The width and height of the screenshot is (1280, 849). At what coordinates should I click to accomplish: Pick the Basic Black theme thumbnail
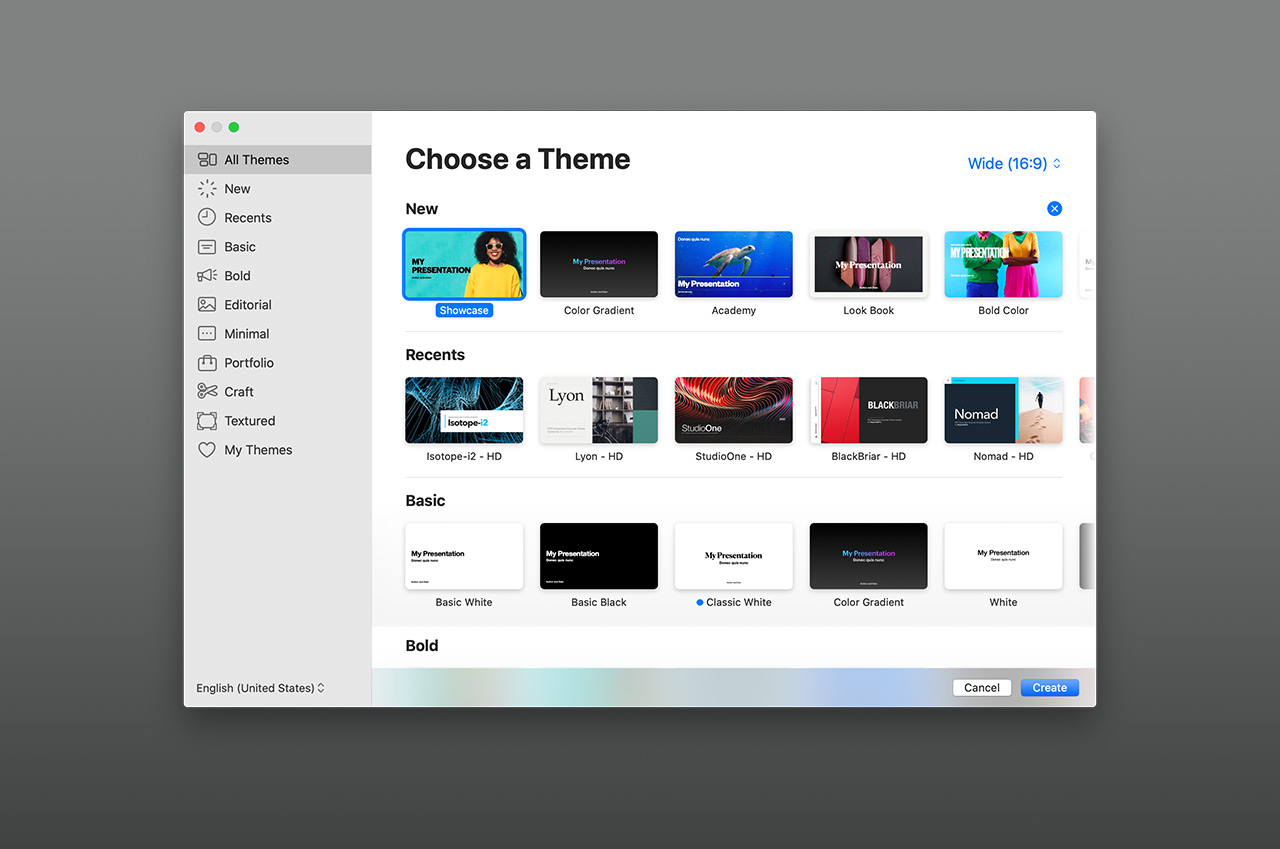point(599,556)
